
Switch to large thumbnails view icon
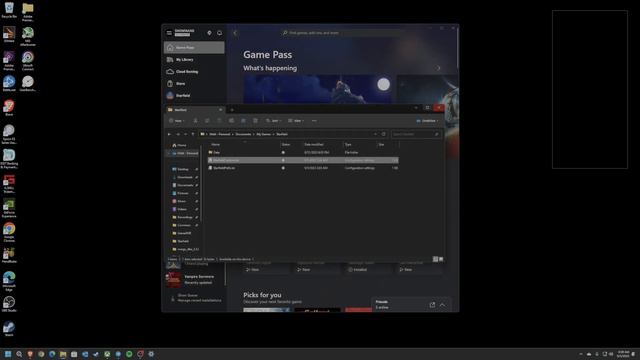coord(441,259)
